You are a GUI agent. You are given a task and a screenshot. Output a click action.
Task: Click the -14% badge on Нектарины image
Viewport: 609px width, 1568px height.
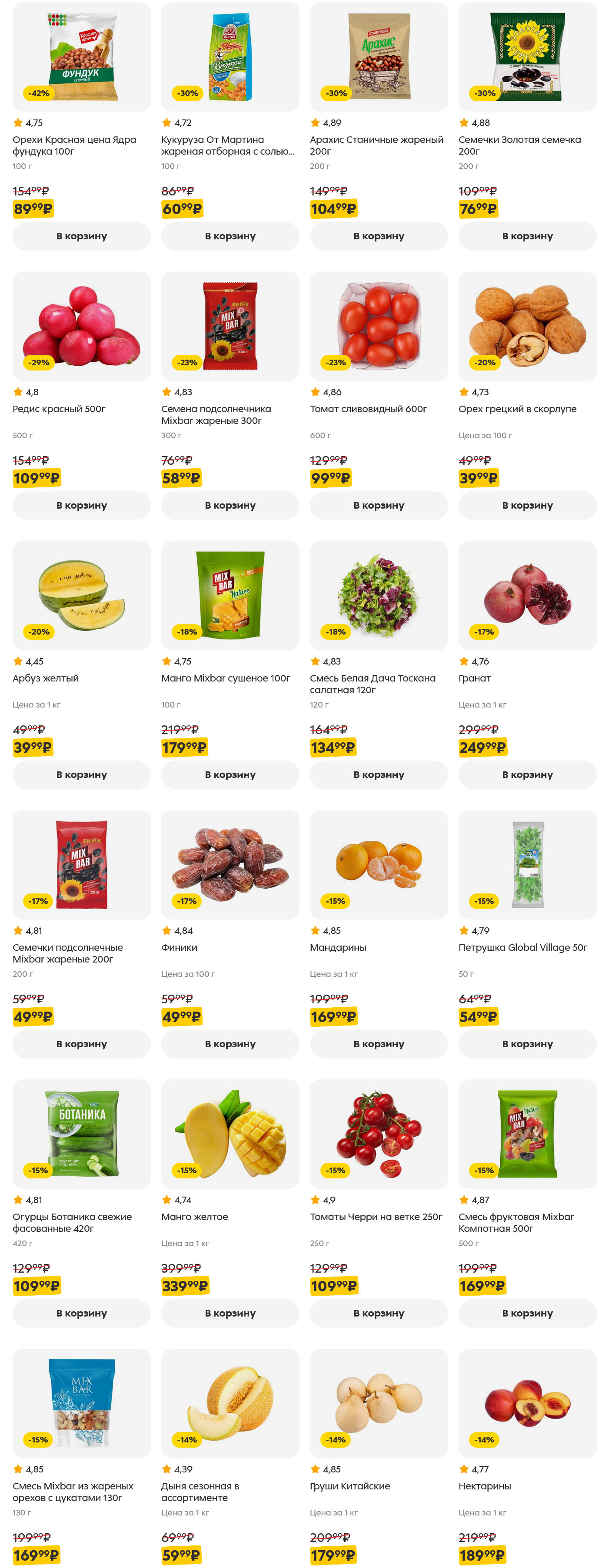pos(485,1439)
